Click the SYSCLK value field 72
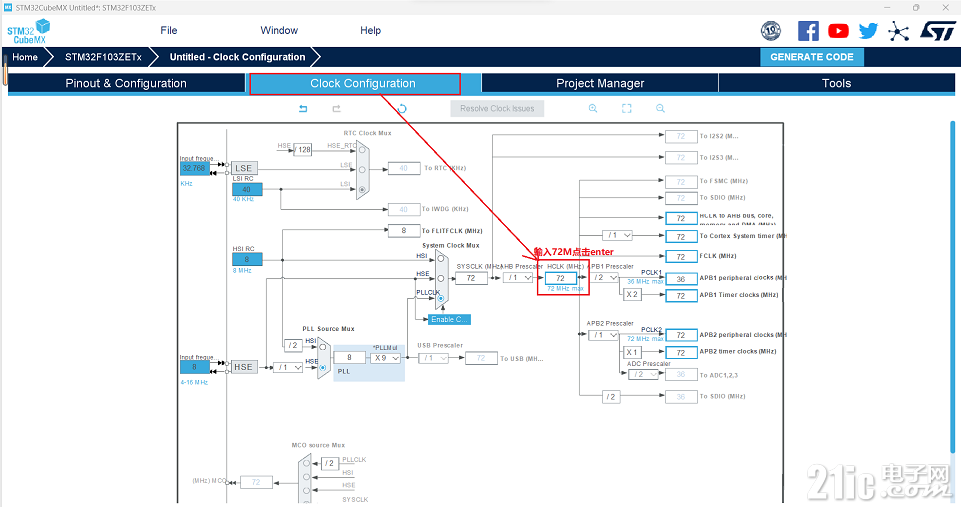 [x=471, y=278]
